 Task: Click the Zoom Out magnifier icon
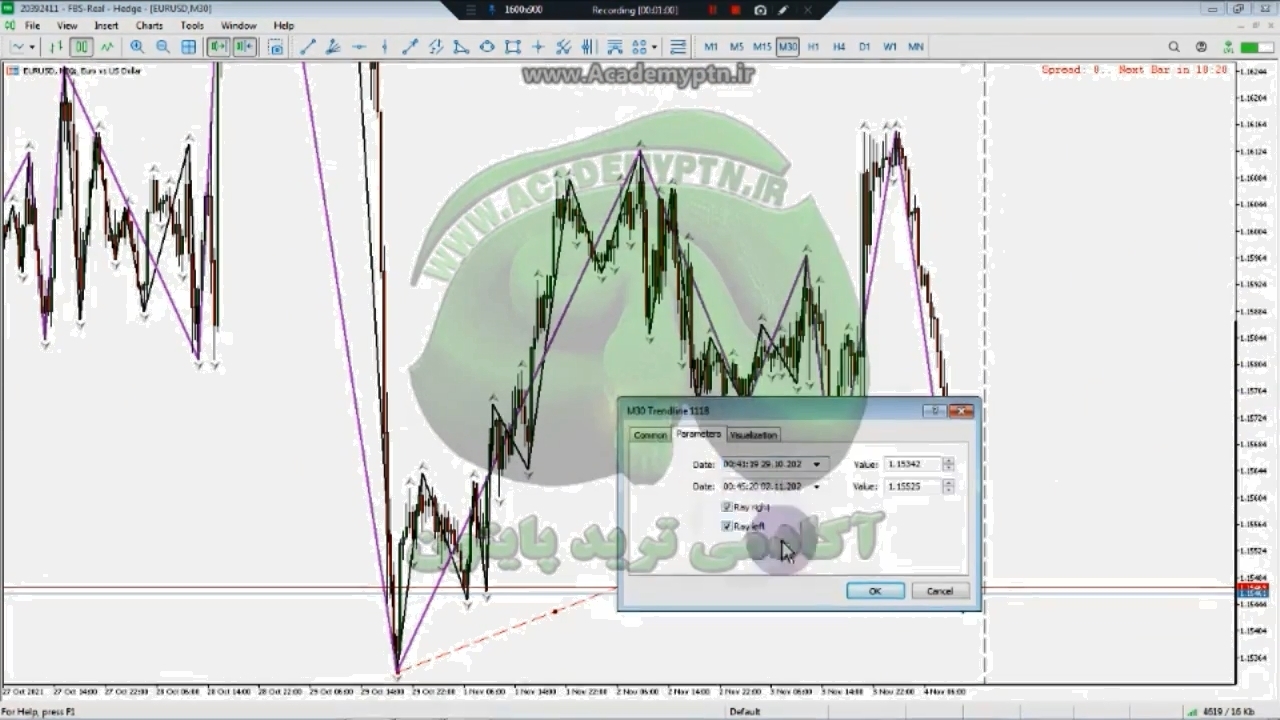point(162,47)
